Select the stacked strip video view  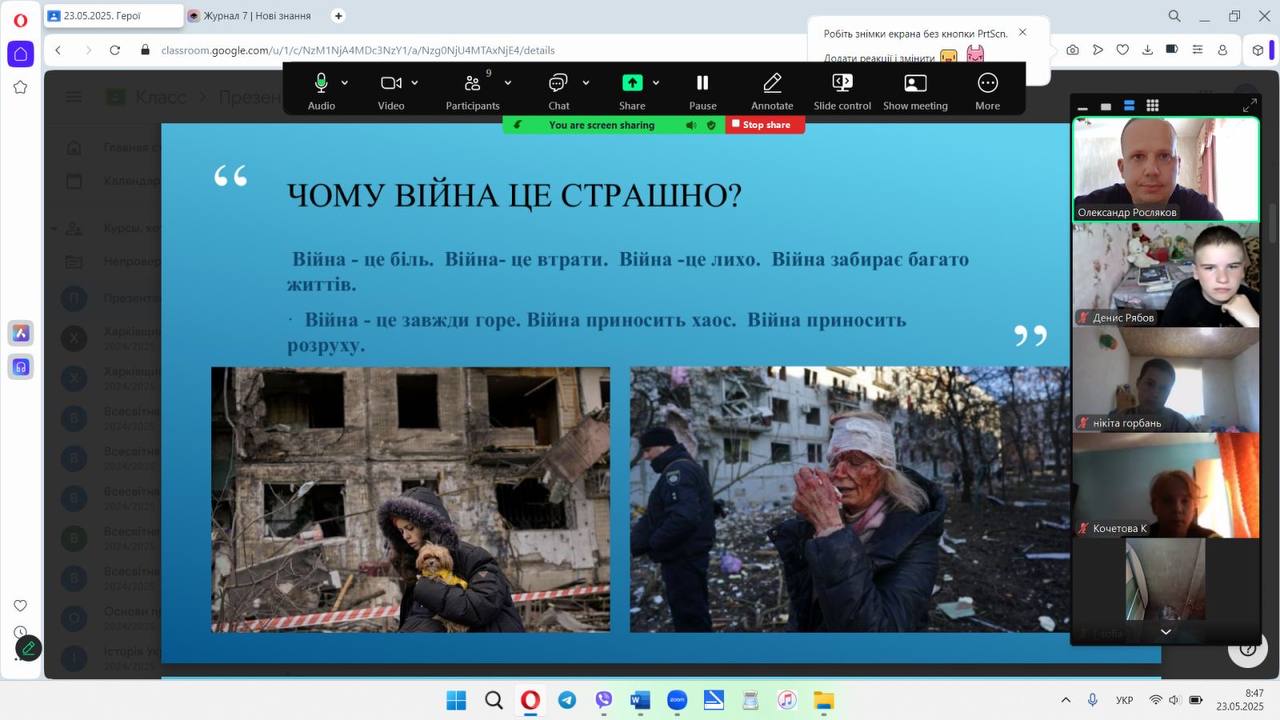[x=1129, y=106]
